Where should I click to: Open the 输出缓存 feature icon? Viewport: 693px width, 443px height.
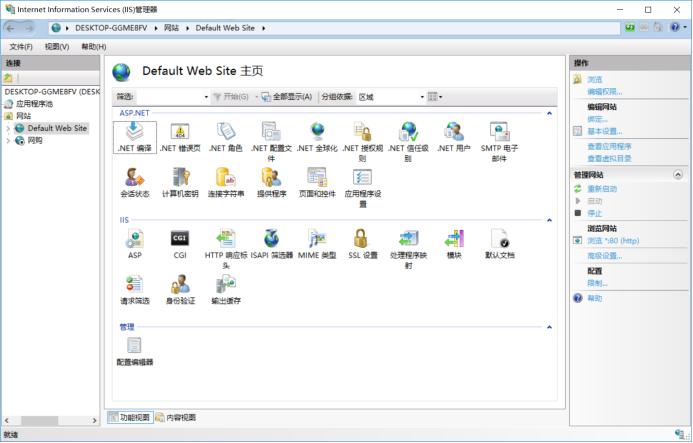coord(226,290)
